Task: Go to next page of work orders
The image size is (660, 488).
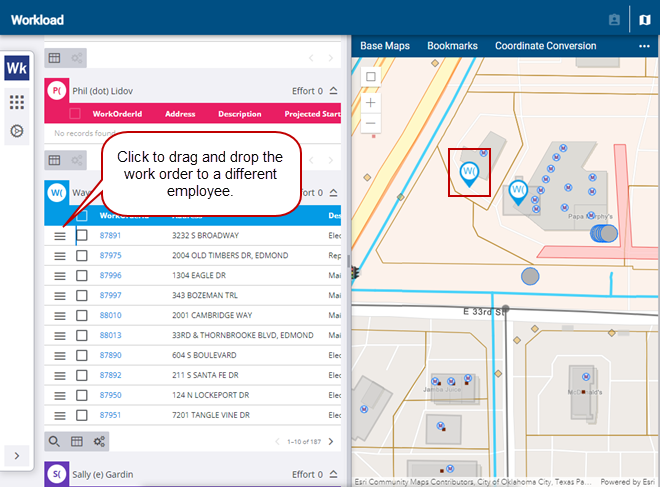Action: [x=331, y=441]
